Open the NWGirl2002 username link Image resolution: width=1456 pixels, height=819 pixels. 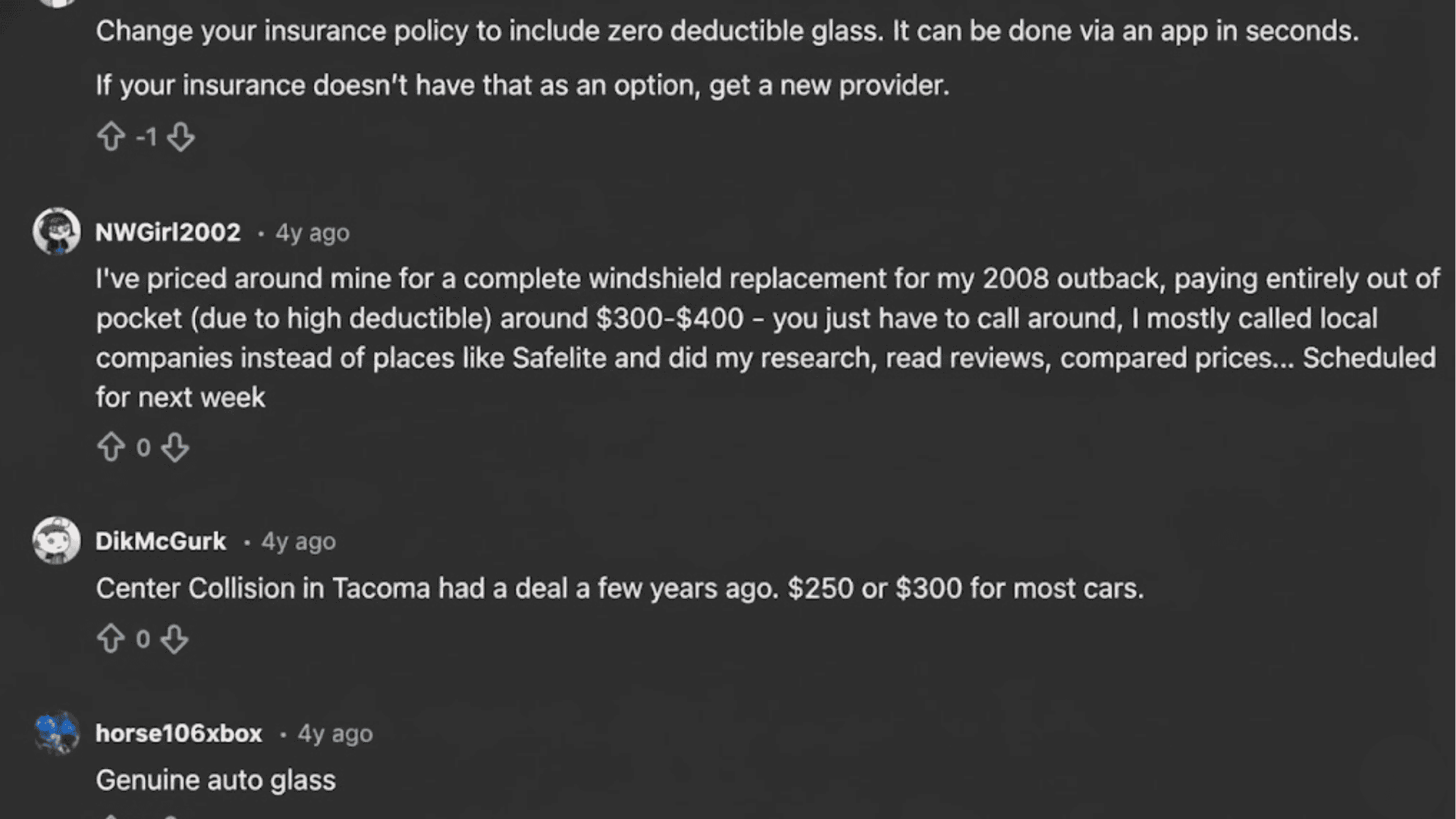[x=168, y=233]
